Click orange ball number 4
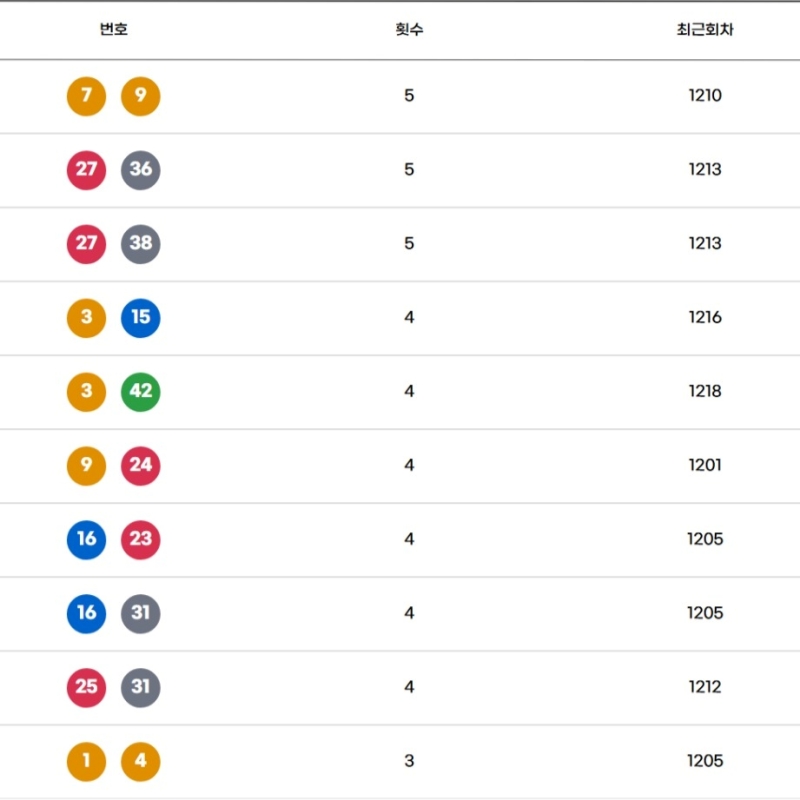800x800 pixels. [140, 762]
